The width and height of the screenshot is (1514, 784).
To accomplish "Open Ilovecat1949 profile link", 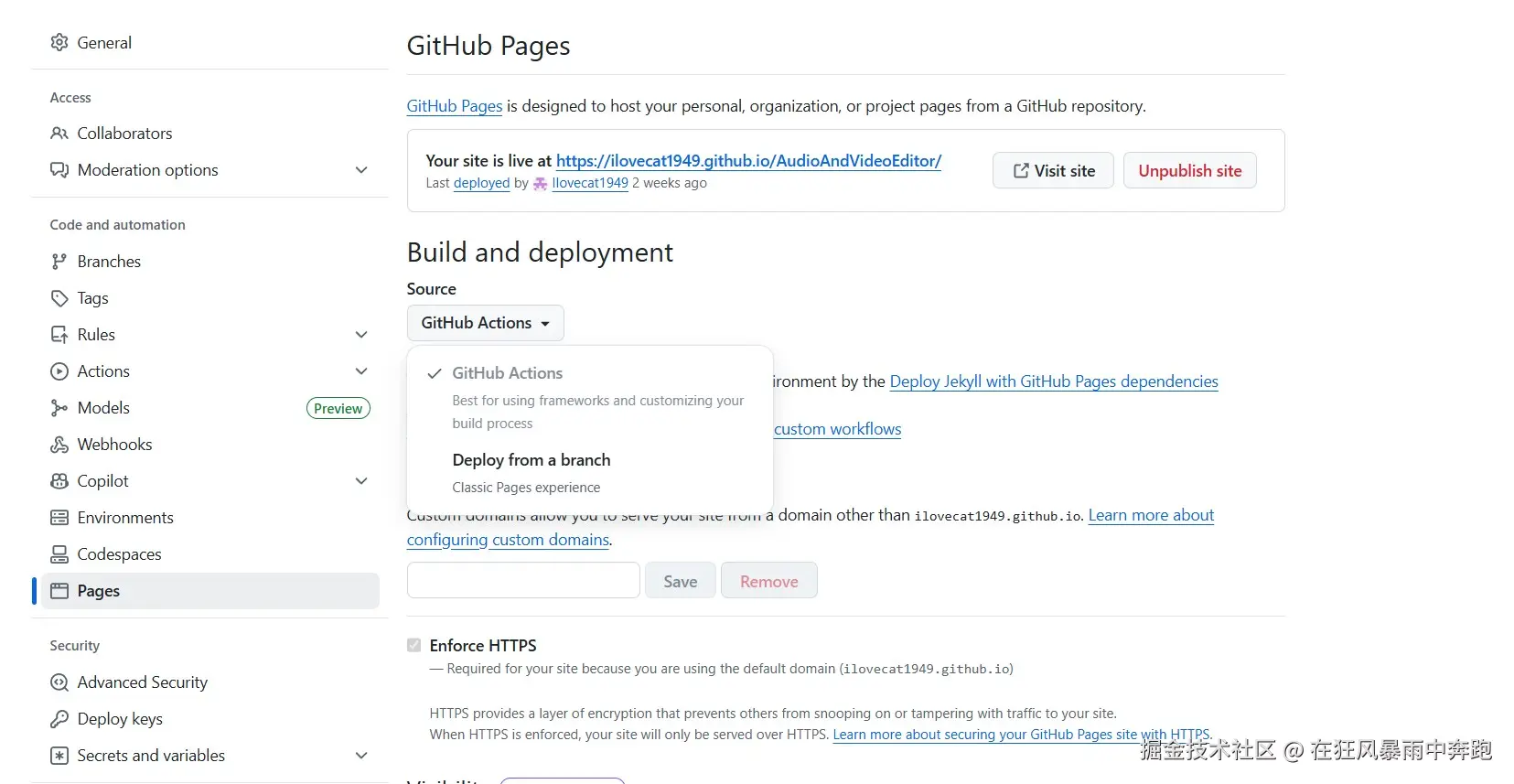I will [x=590, y=183].
